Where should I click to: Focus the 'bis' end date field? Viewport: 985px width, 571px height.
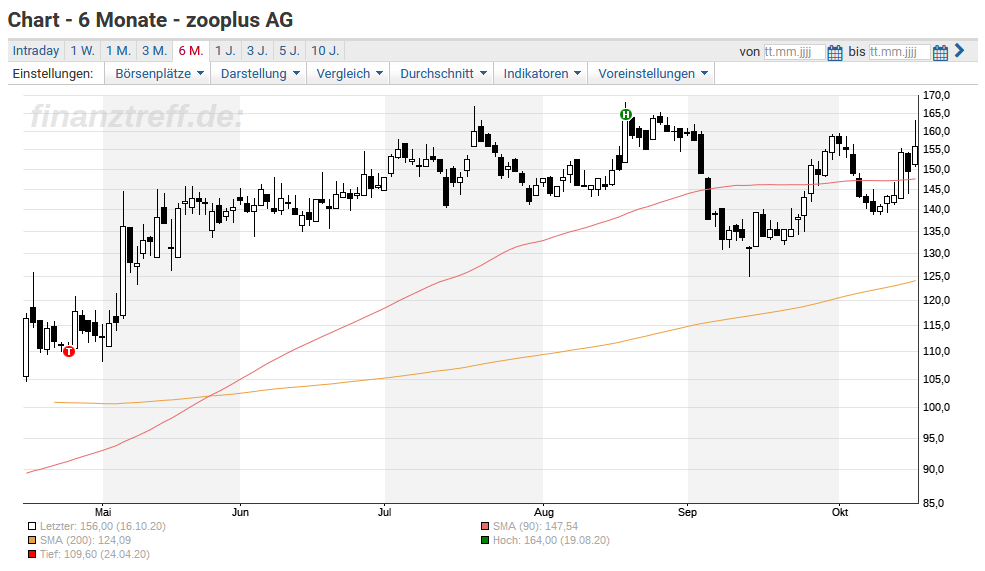point(900,52)
